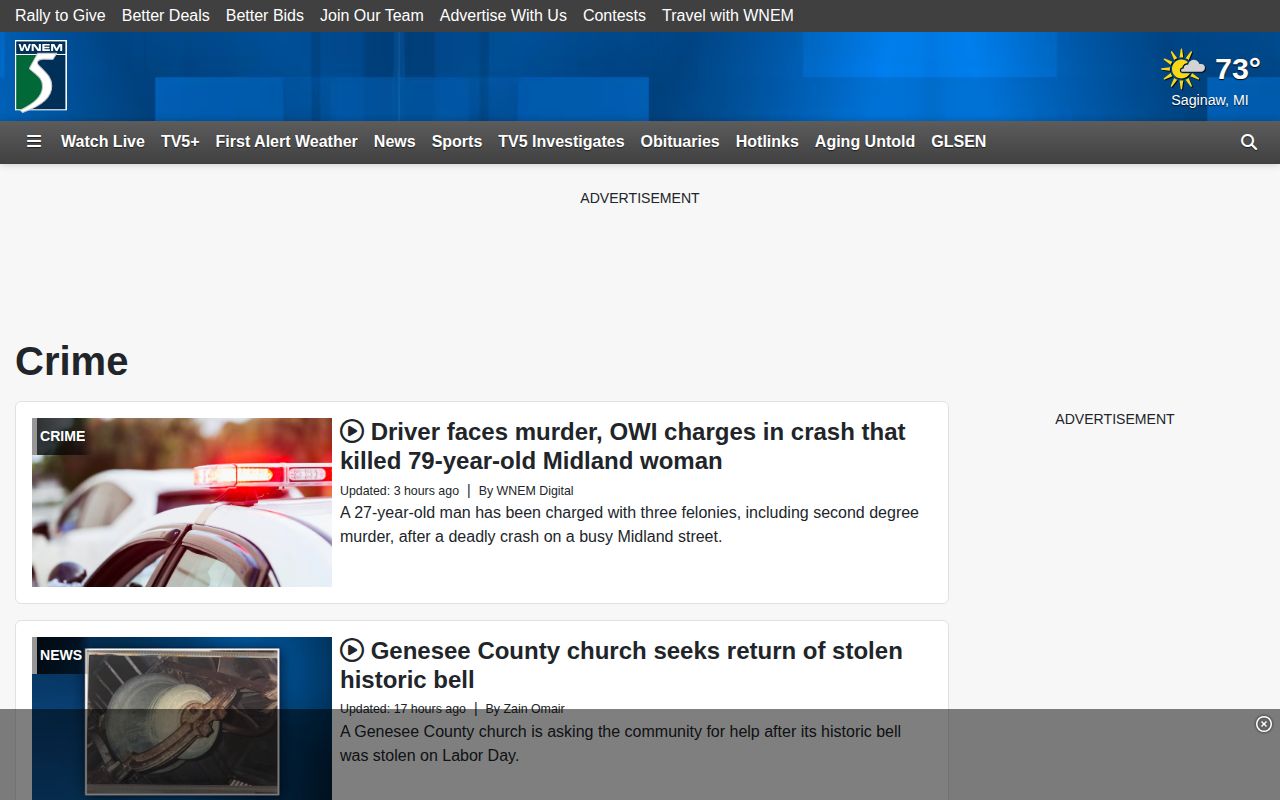Open Travel with WNEM
The image size is (1280, 800).
click(x=728, y=15)
